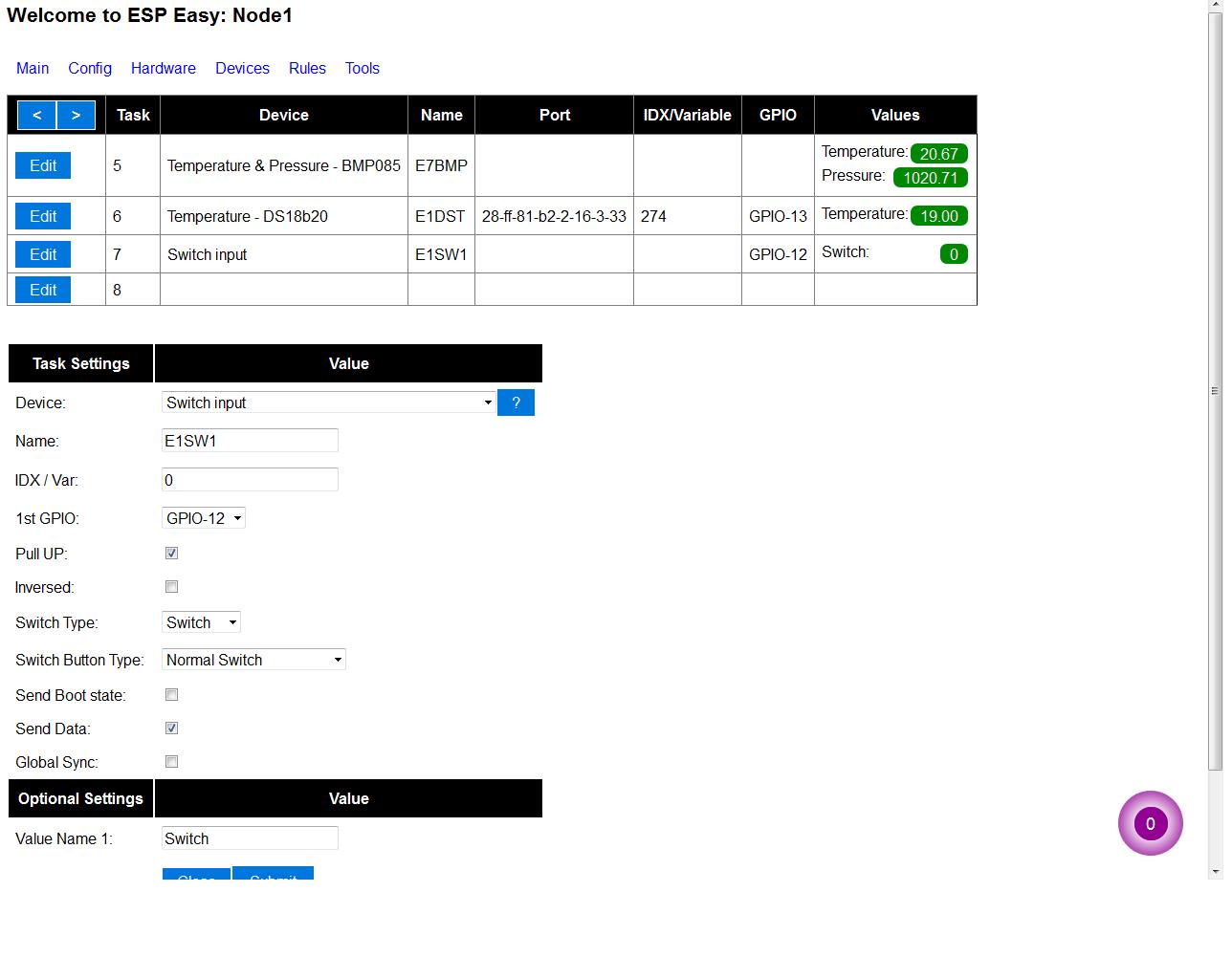Click the GPIO-13 cell
This screenshot has height=979, width=1232.
(778, 216)
